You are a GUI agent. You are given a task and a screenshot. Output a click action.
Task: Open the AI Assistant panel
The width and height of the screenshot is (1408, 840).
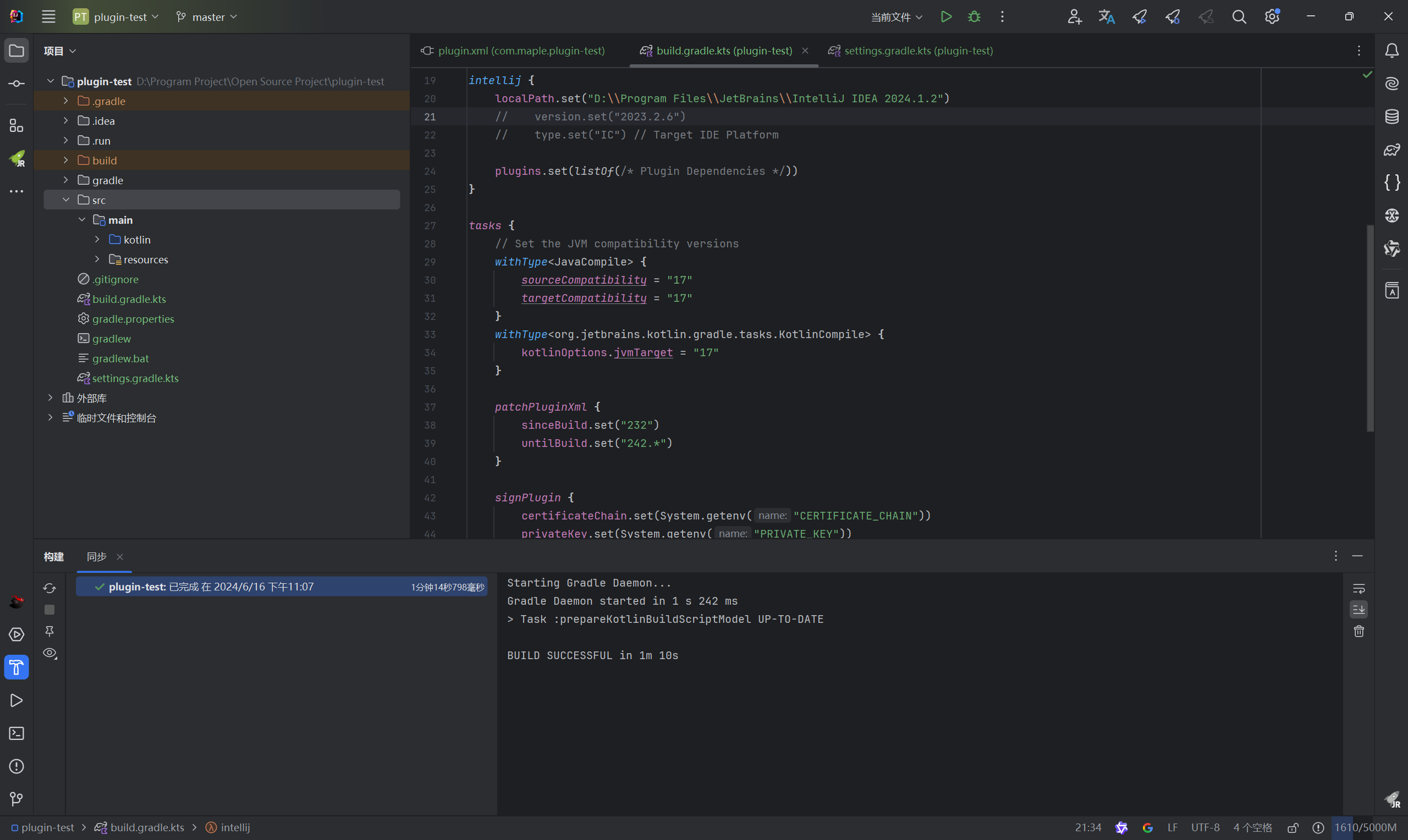click(x=1392, y=82)
